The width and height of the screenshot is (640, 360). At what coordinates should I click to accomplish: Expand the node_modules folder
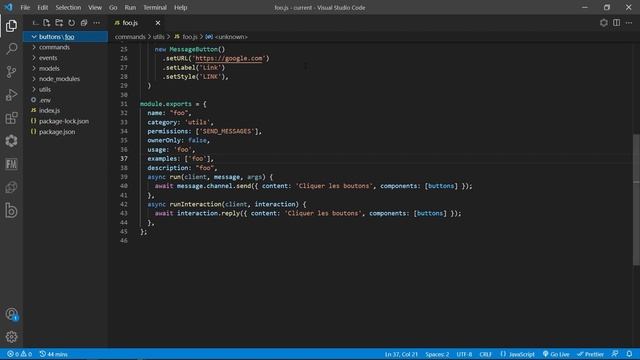point(65,79)
